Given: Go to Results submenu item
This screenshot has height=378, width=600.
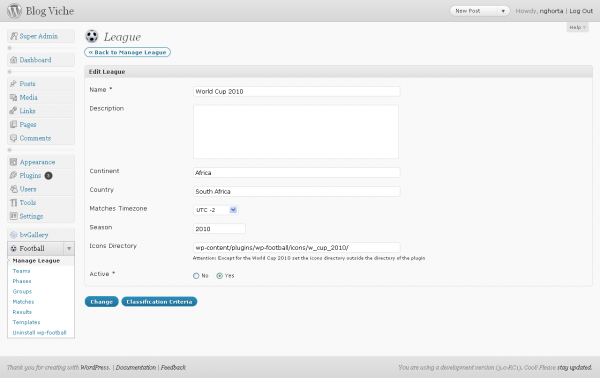Looking at the screenshot, I should [22, 312].
